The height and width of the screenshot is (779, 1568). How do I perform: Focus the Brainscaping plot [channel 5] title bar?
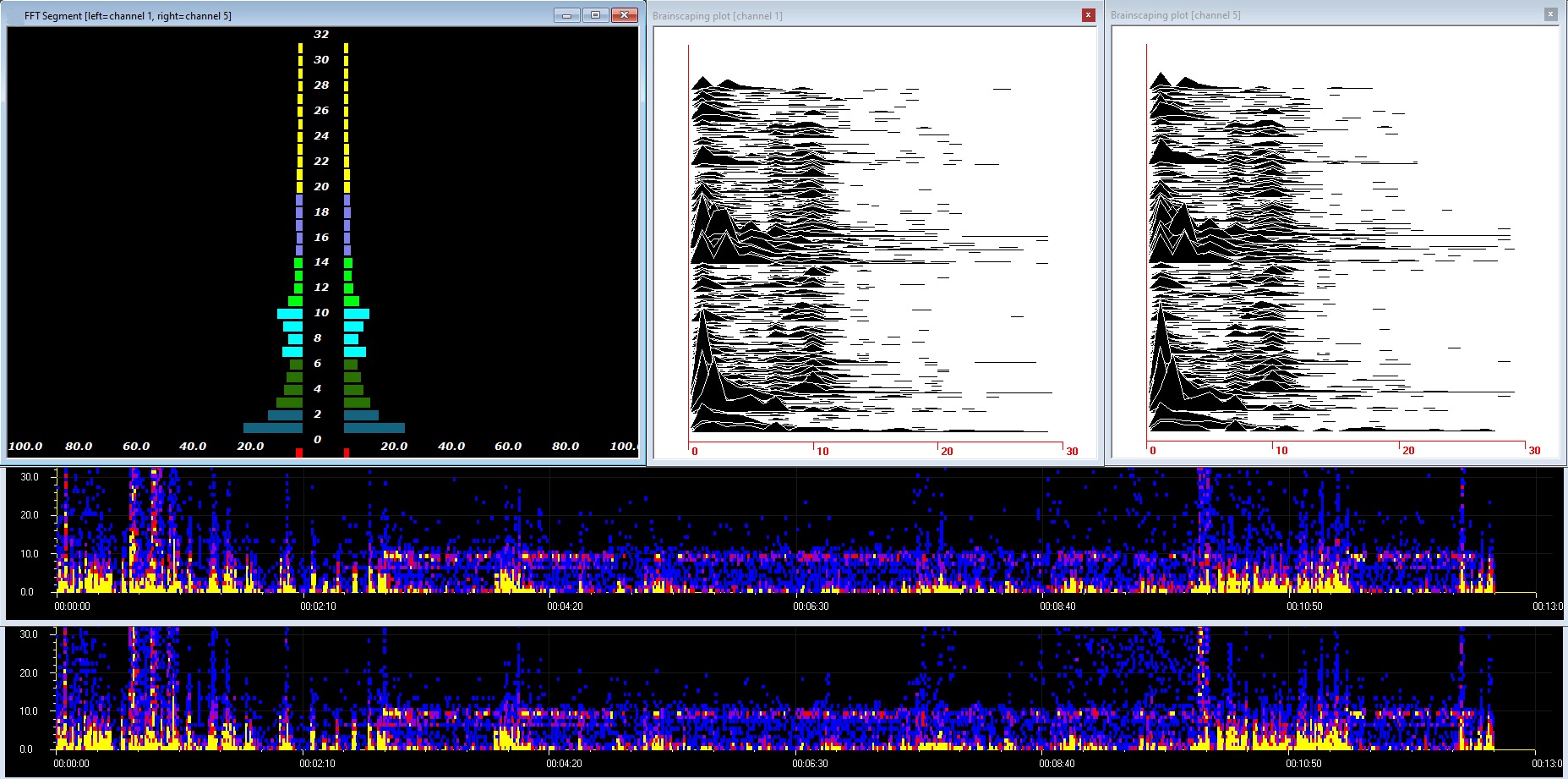coord(1310,15)
